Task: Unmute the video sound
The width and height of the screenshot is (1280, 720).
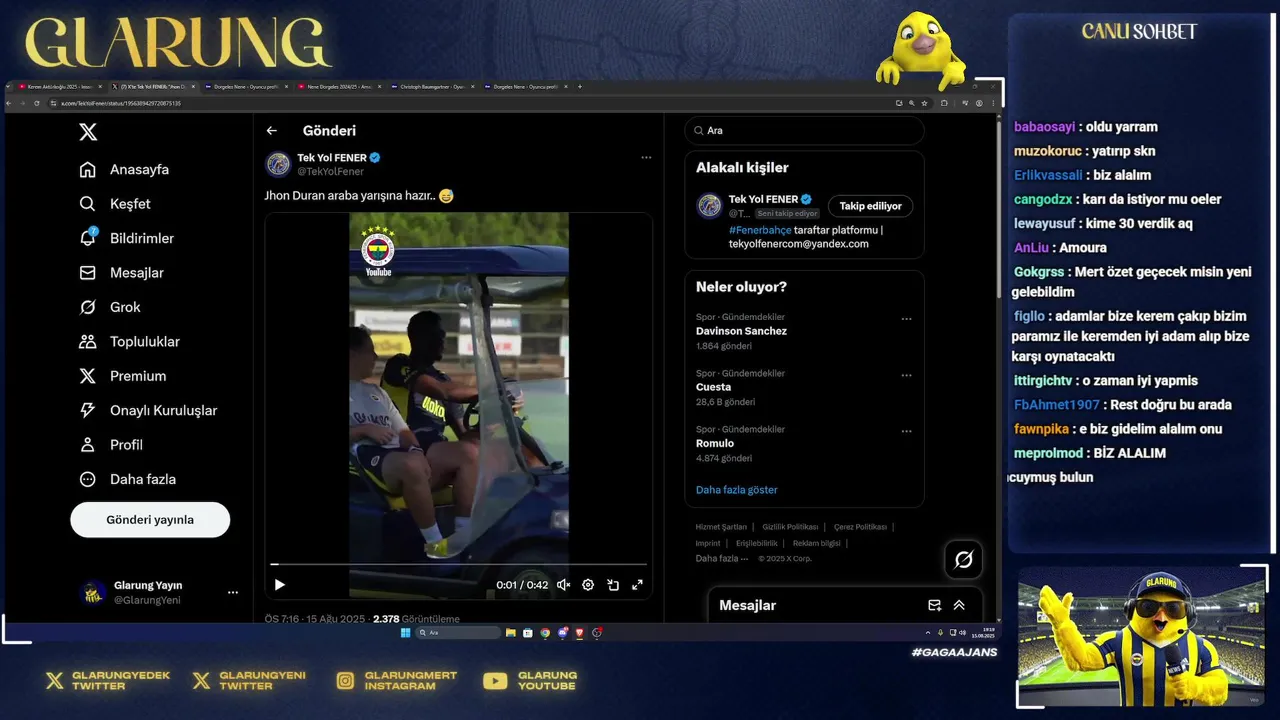Action: [563, 585]
